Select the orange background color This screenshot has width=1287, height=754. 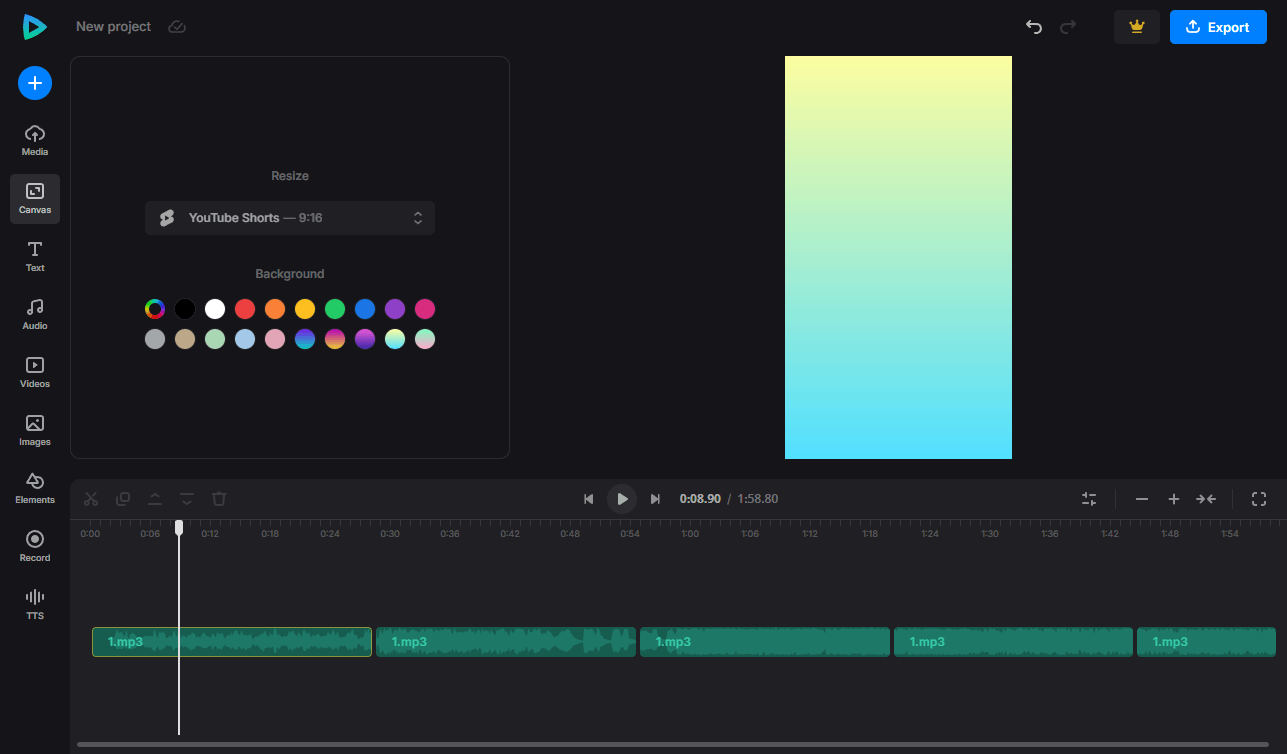[275, 309]
